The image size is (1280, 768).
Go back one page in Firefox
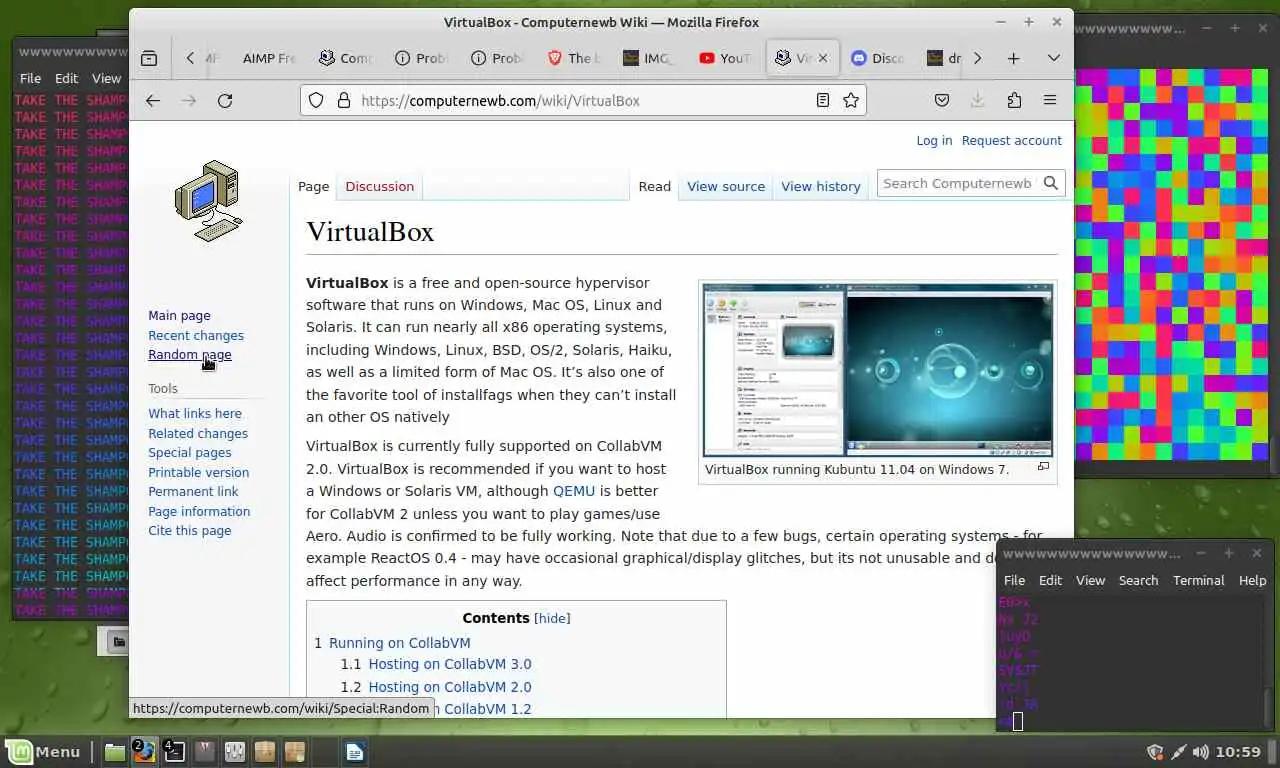click(152, 100)
